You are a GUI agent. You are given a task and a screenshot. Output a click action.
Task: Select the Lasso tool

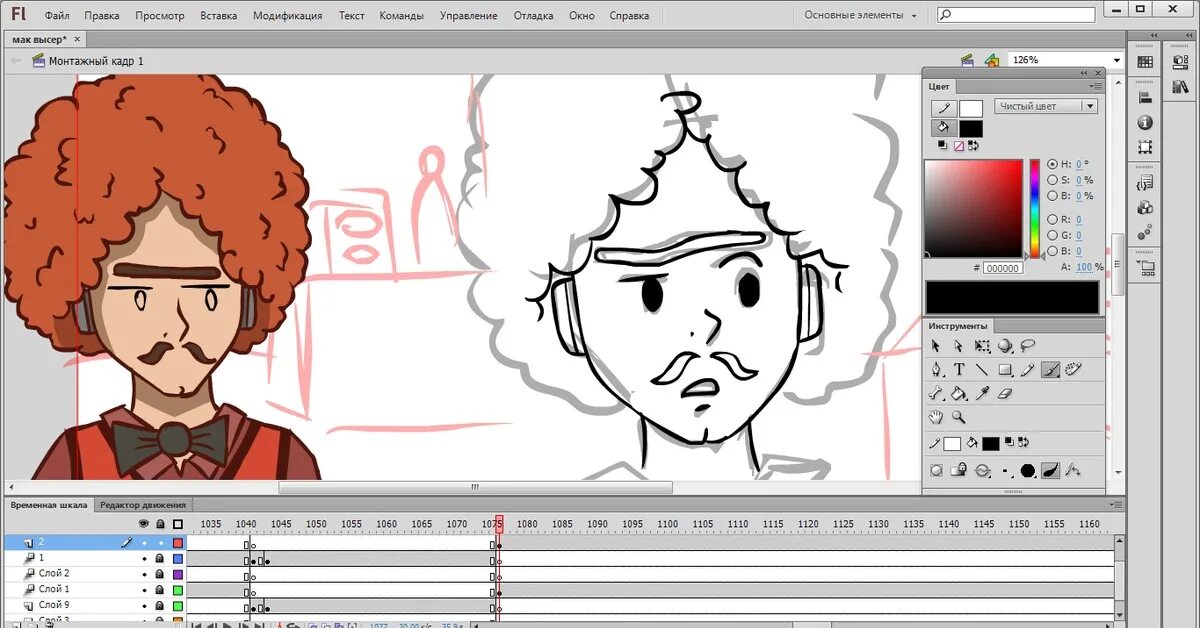[1028, 346]
